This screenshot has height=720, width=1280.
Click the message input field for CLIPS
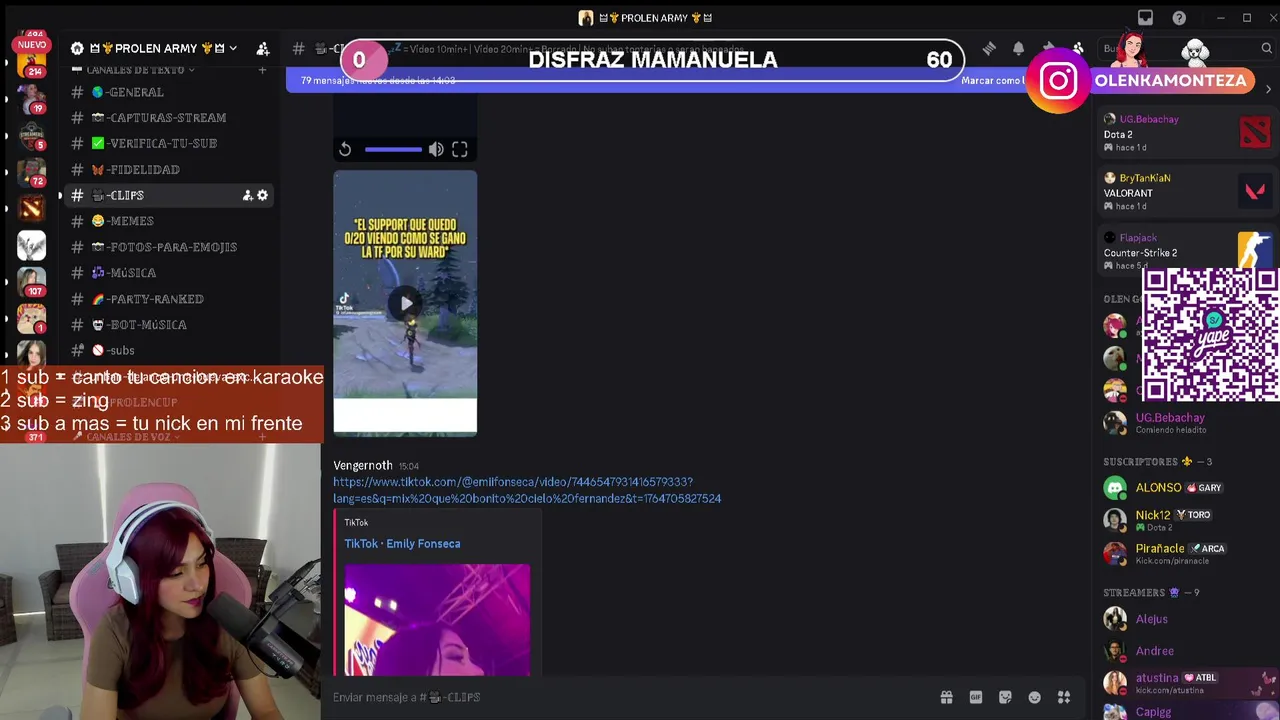[630, 697]
